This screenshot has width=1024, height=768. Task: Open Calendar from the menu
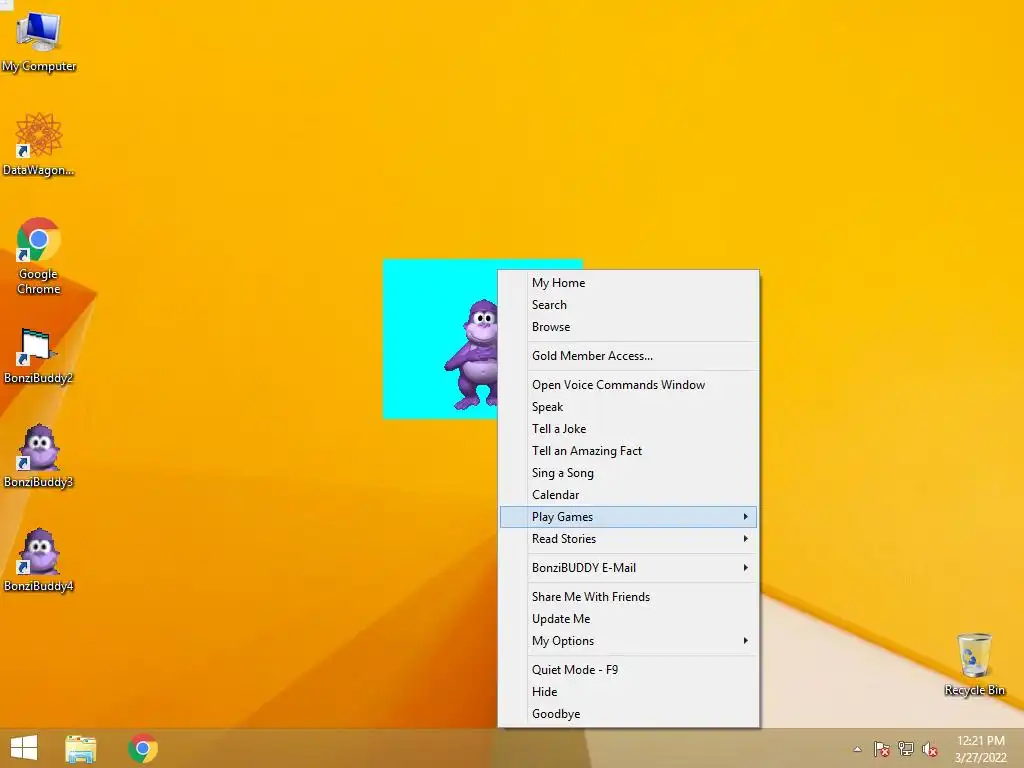click(628, 495)
